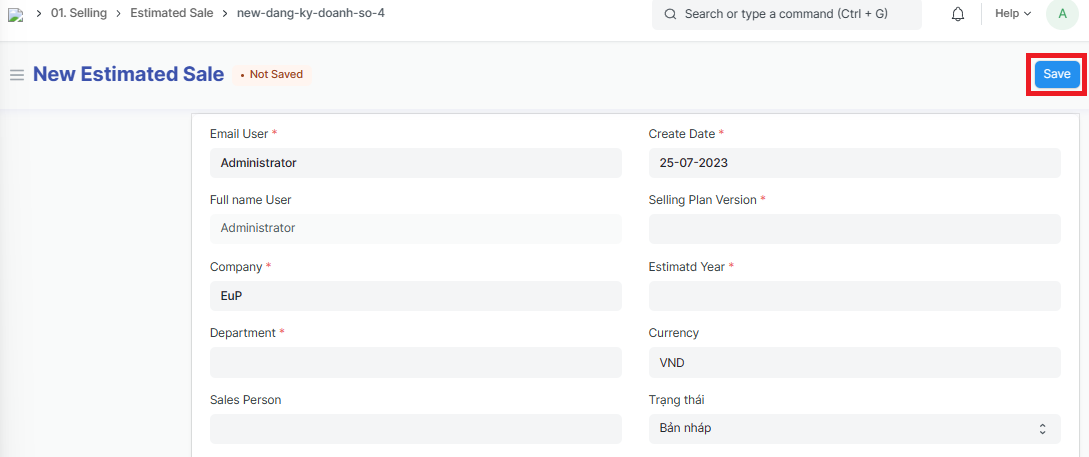The width and height of the screenshot is (1089, 457).
Task: Click the Company field containing EuP
Action: (415, 296)
